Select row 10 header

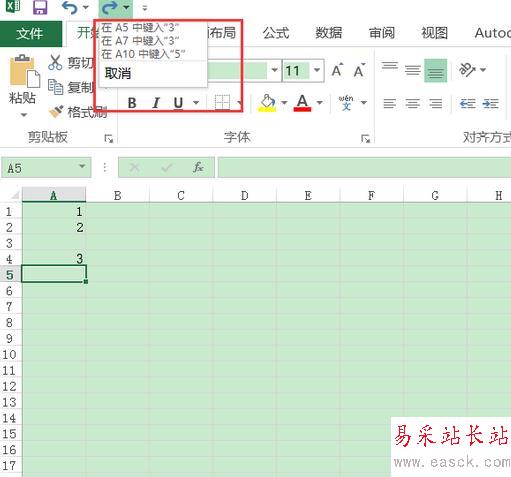coord(10,354)
